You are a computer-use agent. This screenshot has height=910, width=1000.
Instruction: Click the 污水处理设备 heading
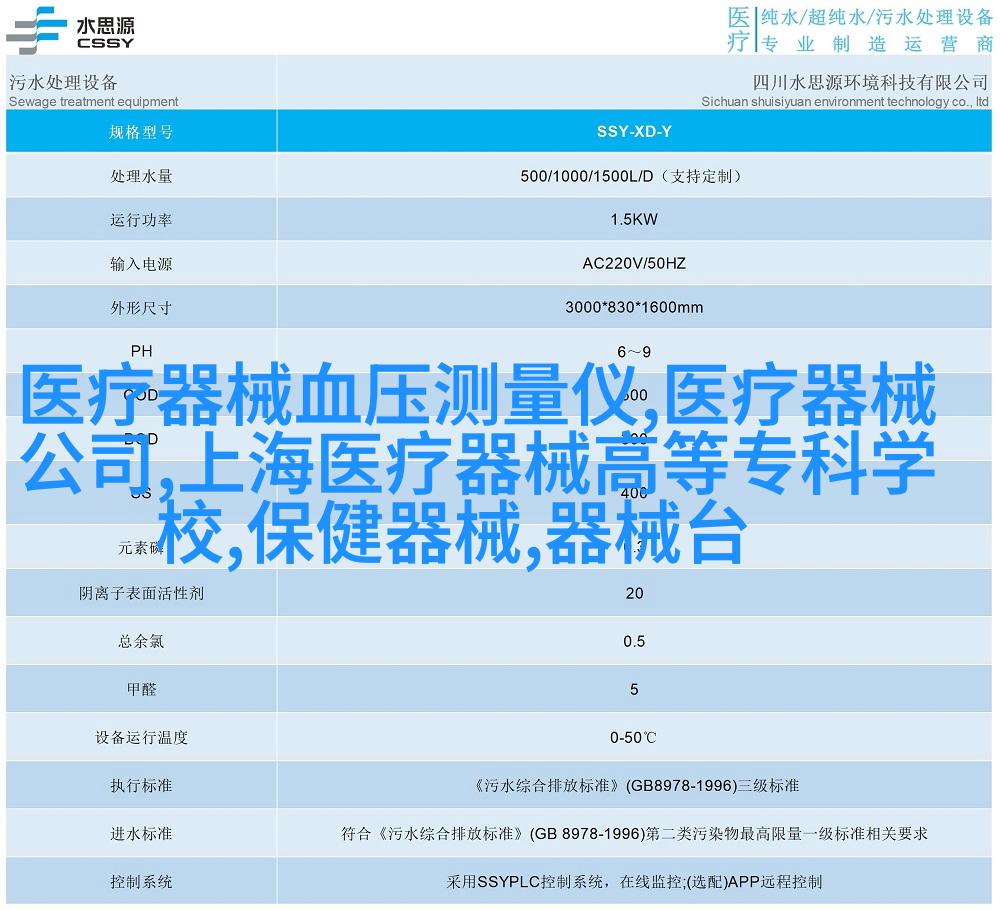click(x=63, y=81)
